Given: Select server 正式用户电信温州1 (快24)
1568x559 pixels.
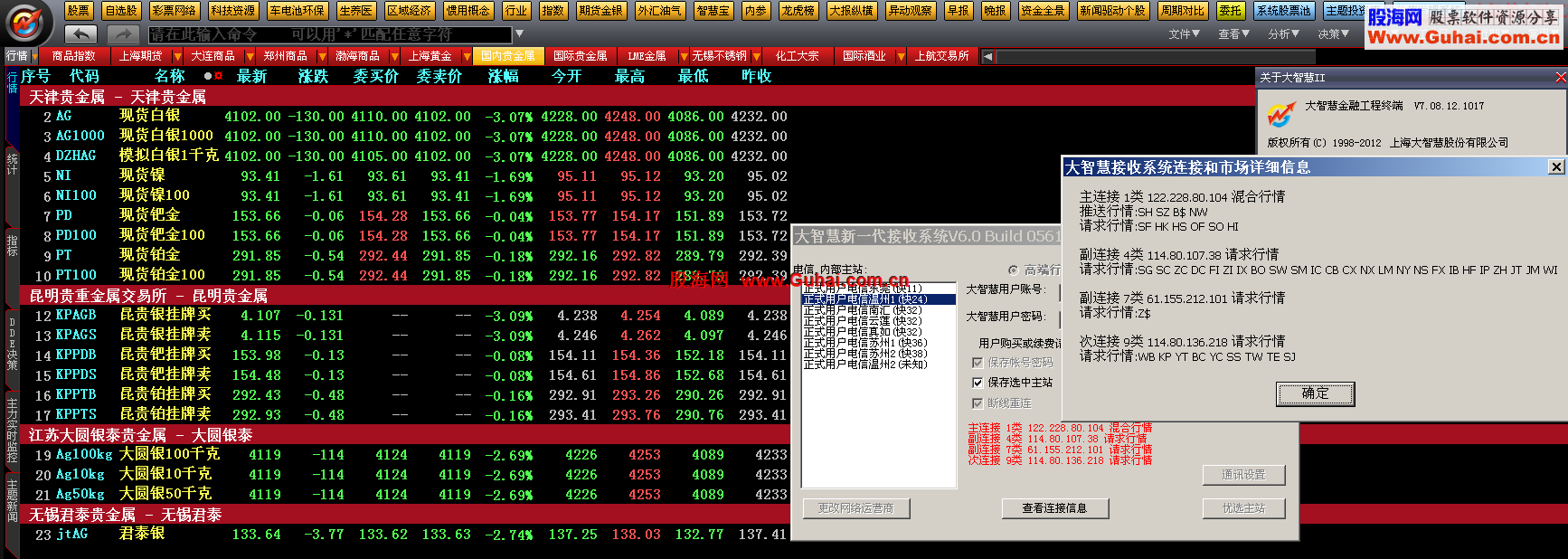Looking at the screenshot, I should [879, 299].
